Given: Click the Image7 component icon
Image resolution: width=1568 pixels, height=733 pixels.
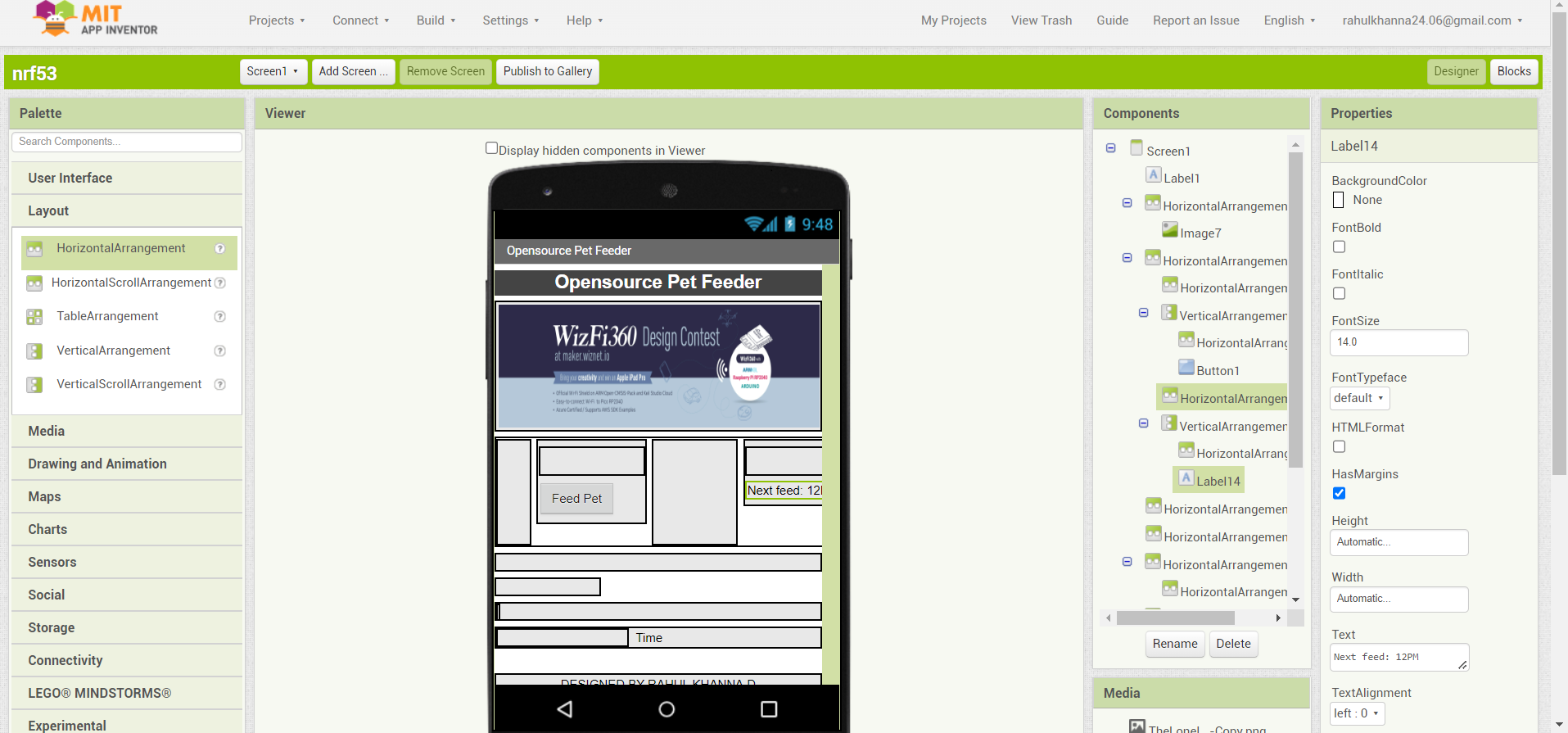Looking at the screenshot, I should click(1170, 230).
